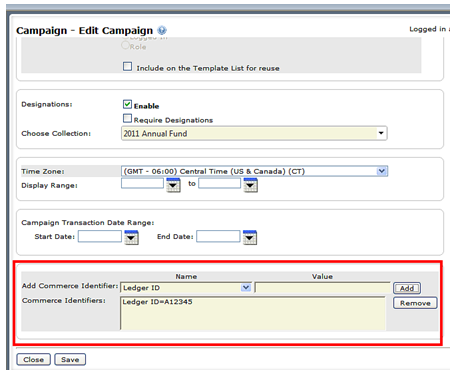Click the Save button
457x383 pixels.
coord(70,359)
